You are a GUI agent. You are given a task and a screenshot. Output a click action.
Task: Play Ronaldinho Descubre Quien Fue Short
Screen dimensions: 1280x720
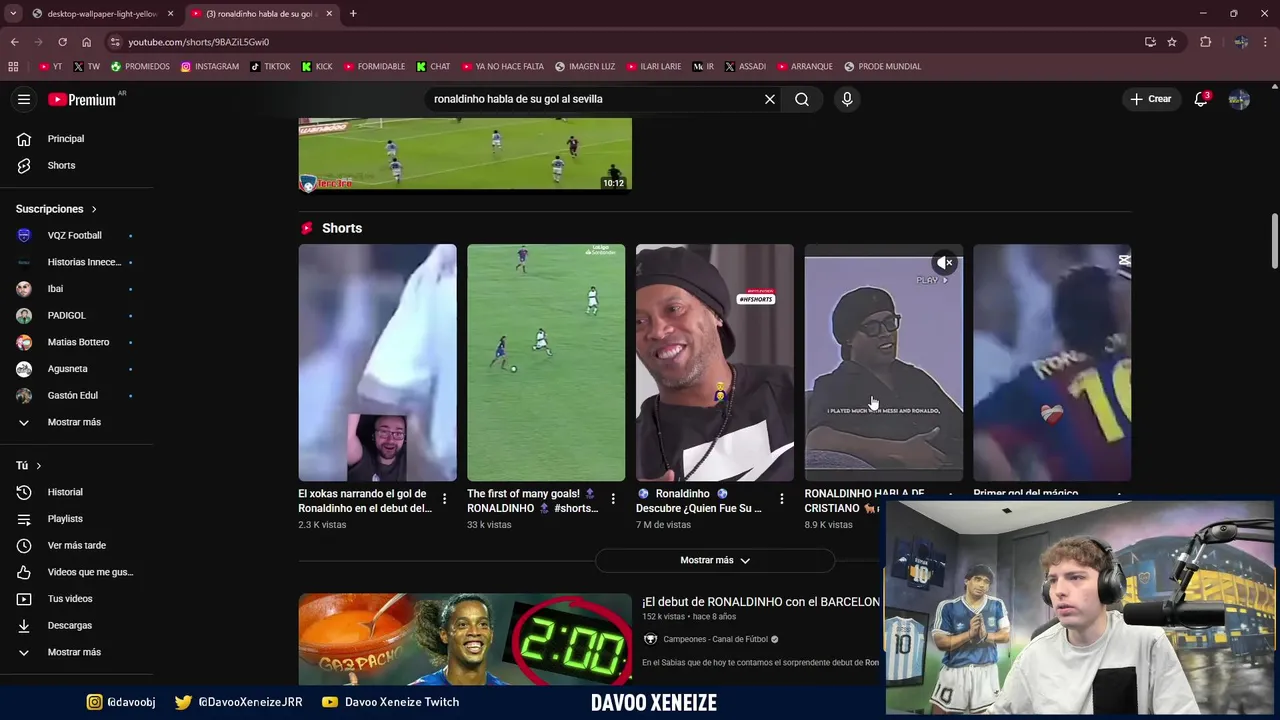[715, 363]
